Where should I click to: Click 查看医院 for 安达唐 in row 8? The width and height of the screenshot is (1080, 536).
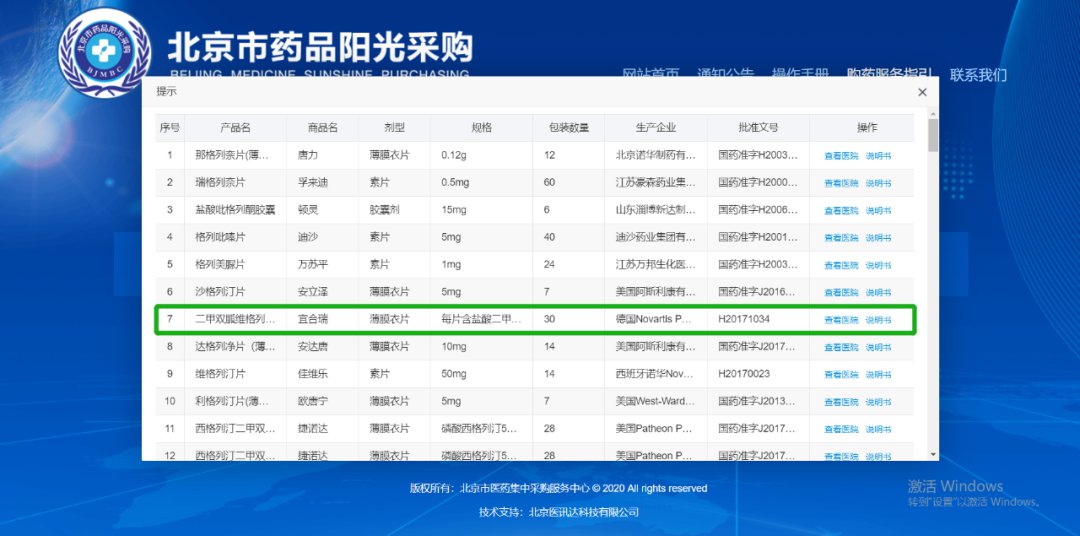(x=840, y=347)
